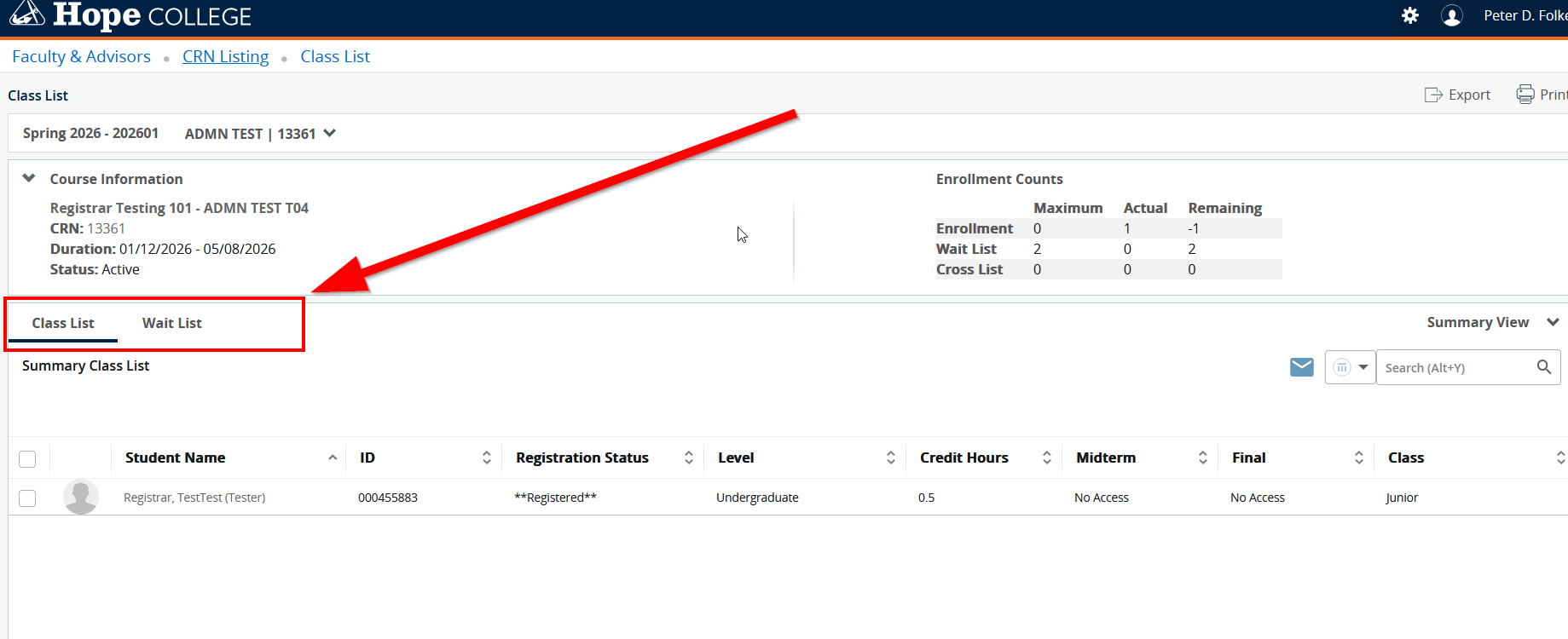Check the box for Registrar, TestTest
This screenshot has height=639, width=1568.
tap(27, 498)
